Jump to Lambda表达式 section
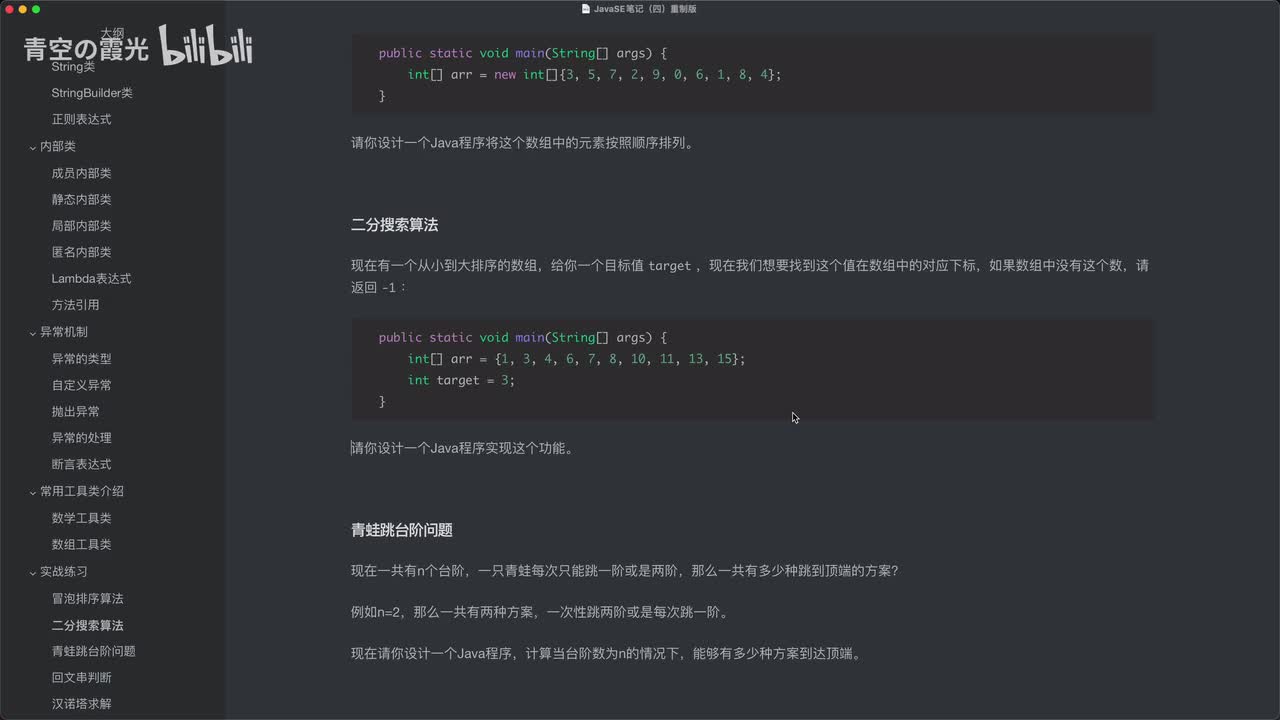The width and height of the screenshot is (1280, 720). (x=91, y=279)
